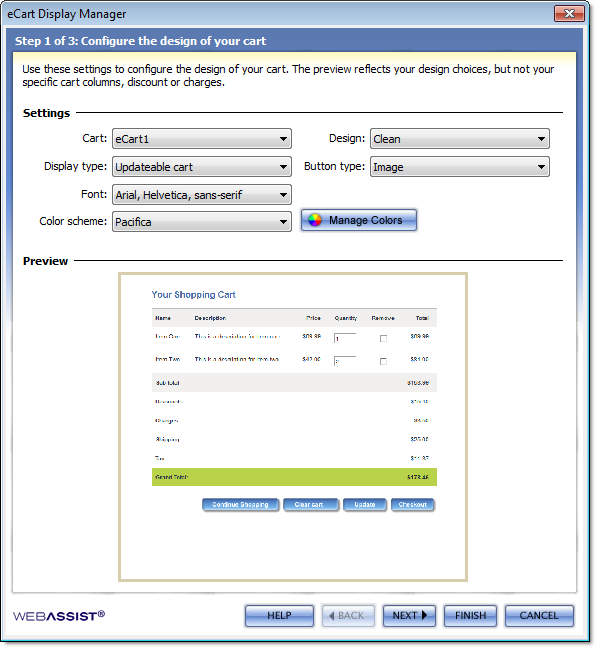The height and width of the screenshot is (648, 596).
Task: Click the first item's quantity field
Action: pos(345,338)
